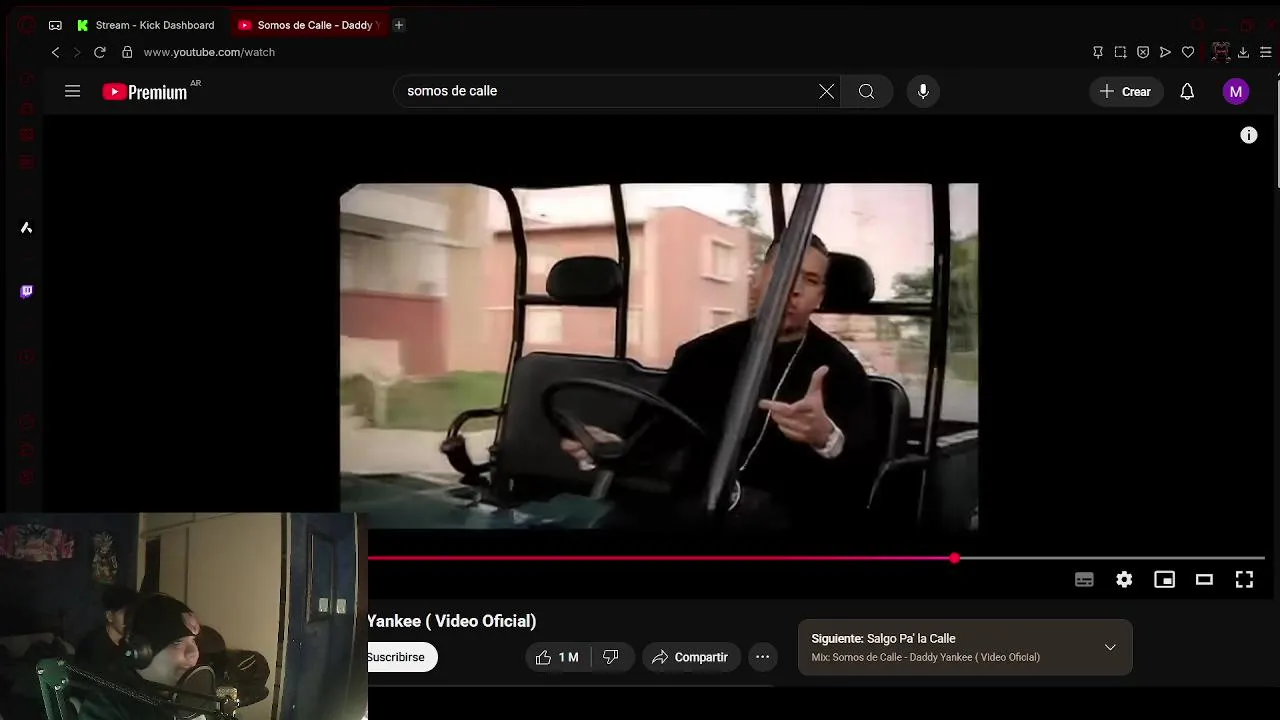Screen dimensions: 1280x720
Task: Open the browser easy setup sliders
Action: [x=1266, y=52]
